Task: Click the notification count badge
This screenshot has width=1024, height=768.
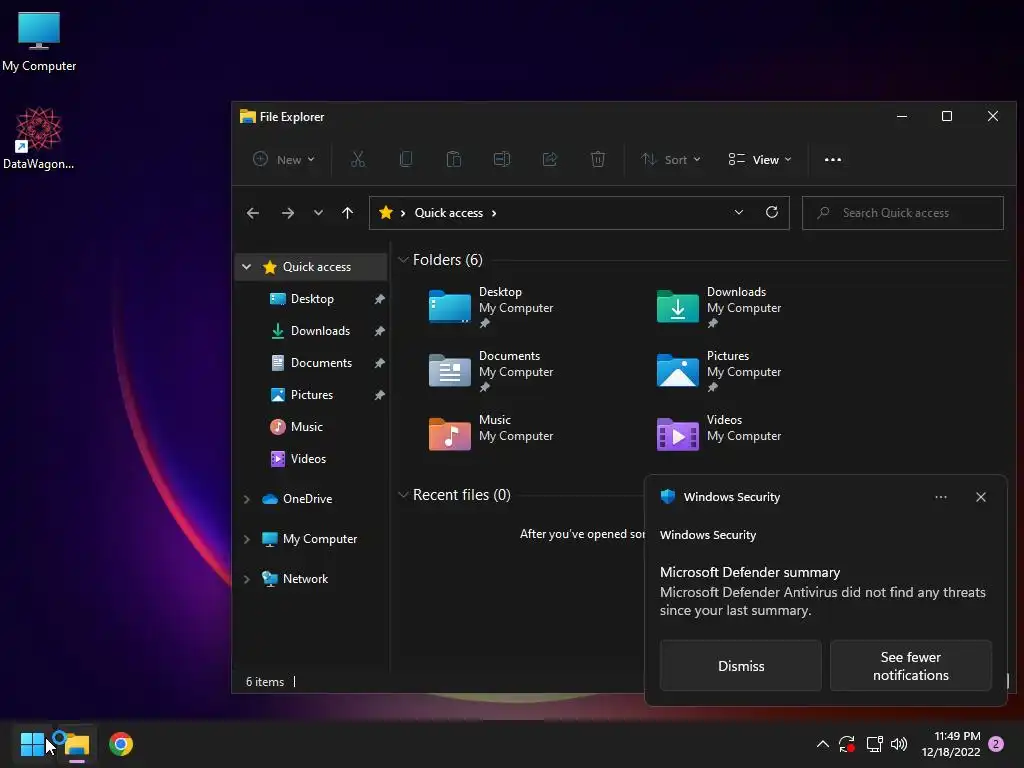Action: click(x=996, y=744)
